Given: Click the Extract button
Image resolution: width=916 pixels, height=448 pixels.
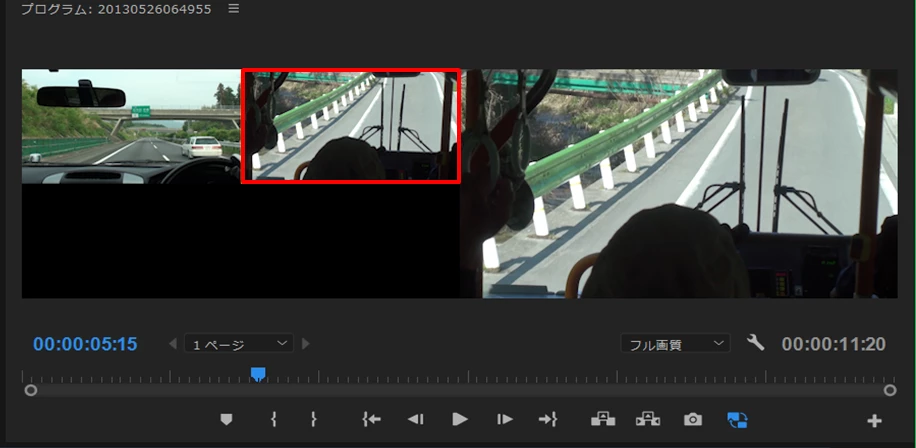Looking at the screenshot, I should [x=648, y=419].
